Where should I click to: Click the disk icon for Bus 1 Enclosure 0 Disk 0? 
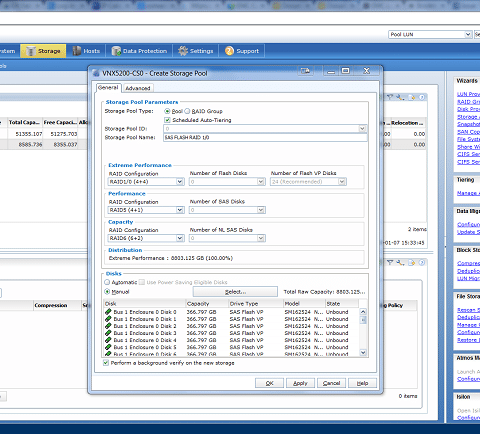tap(108, 312)
